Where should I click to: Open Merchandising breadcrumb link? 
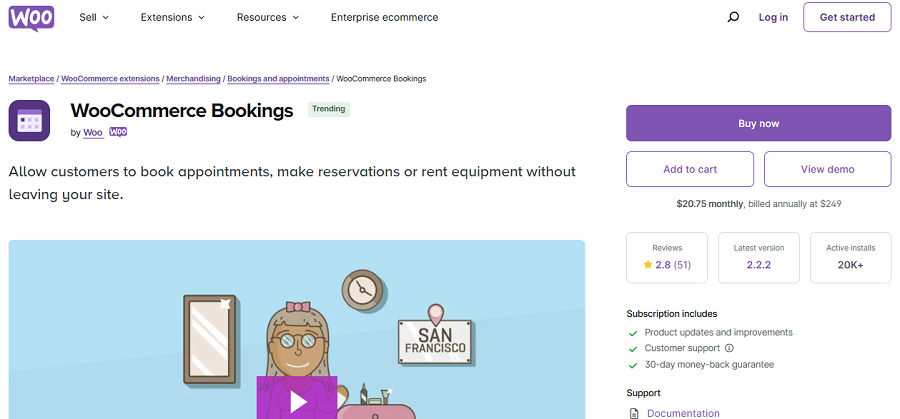coord(193,79)
